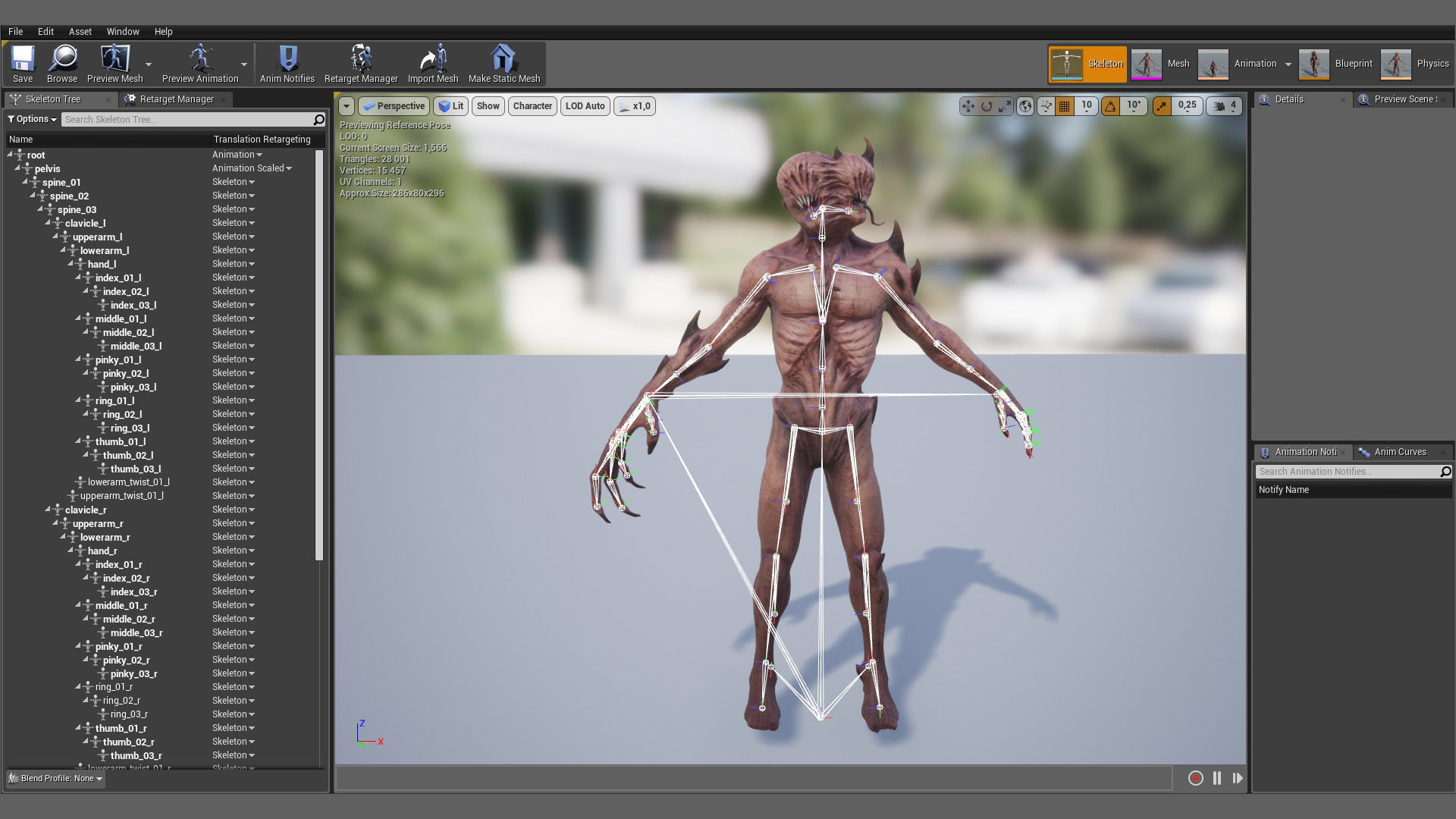The image size is (1456, 819).
Task: Open camera speed setting
Action: [1225, 106]
